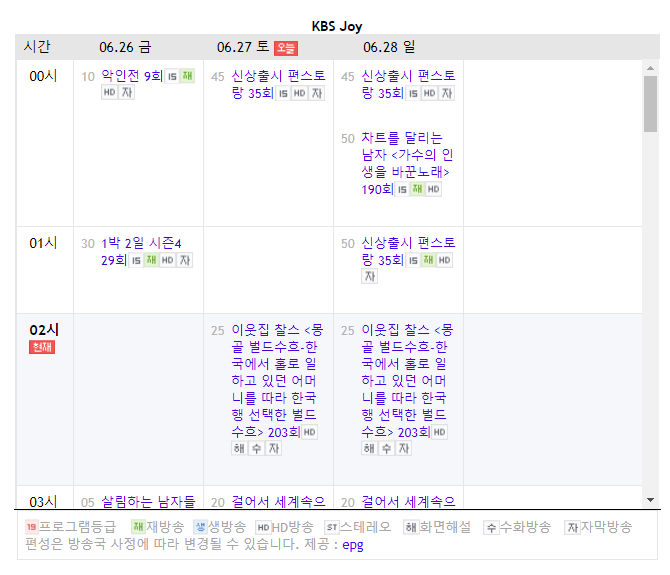670x575 pixels.
Task: Click the 00시 time row label
Action: coord(43,76)
